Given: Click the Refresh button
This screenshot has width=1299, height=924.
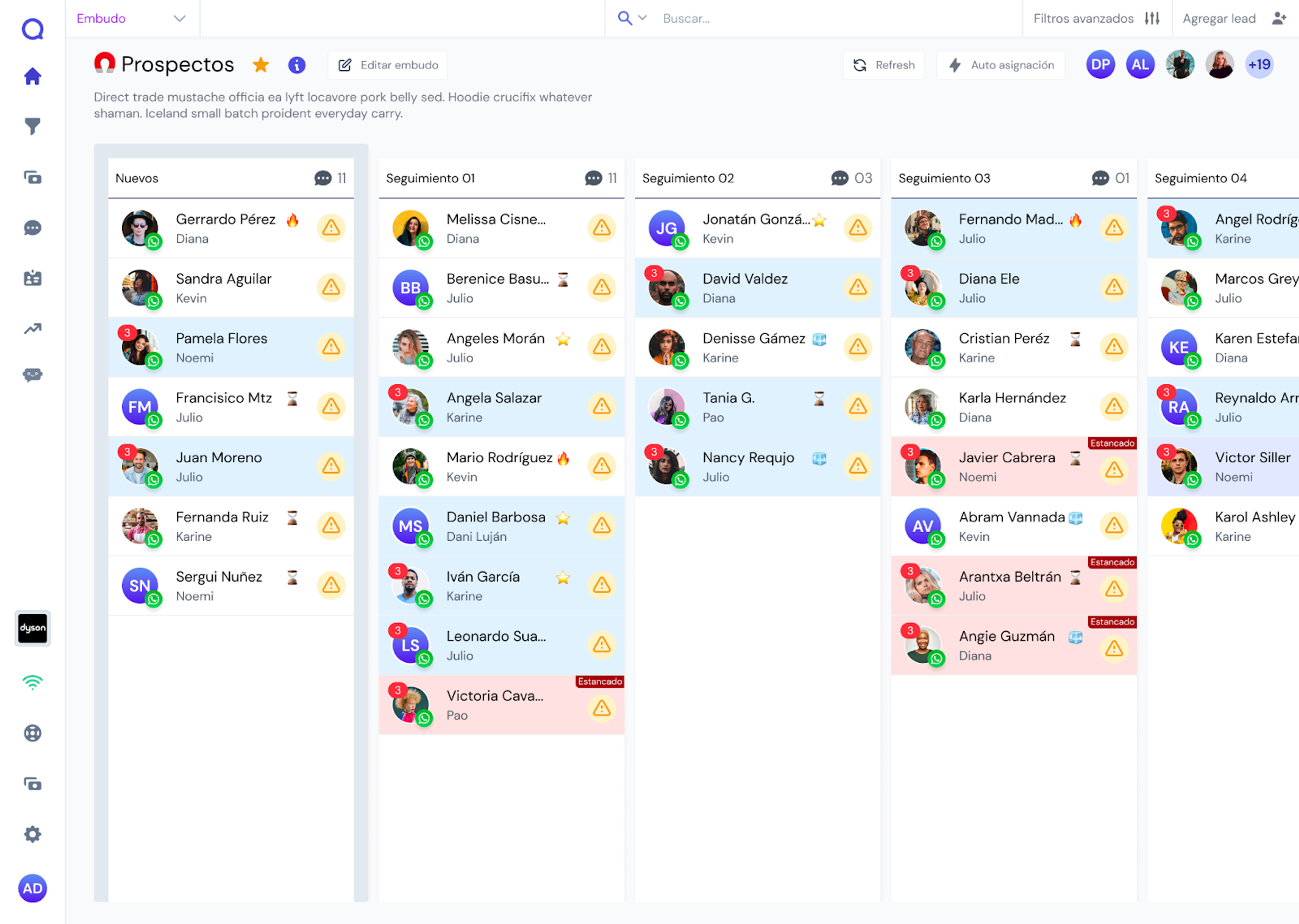Looking at the screenshot, I should pyautogui.click(x=884, y=65).
